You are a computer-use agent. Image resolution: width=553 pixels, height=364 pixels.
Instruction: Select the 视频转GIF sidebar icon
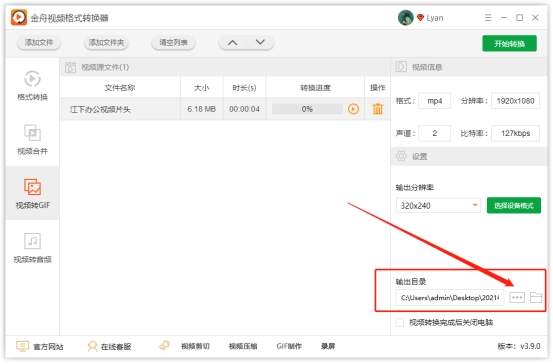click(x=32, y=187)
